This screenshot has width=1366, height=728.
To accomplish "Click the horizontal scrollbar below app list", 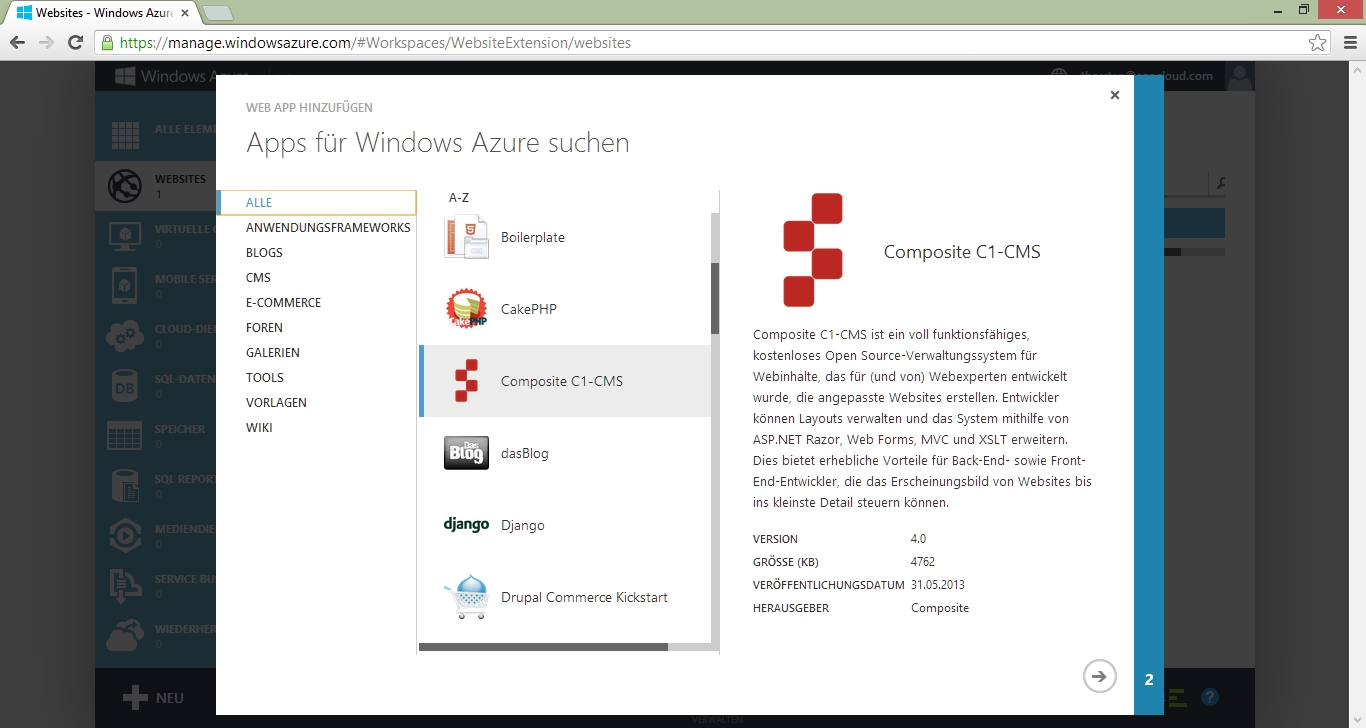I will click(x=543, y=647).
